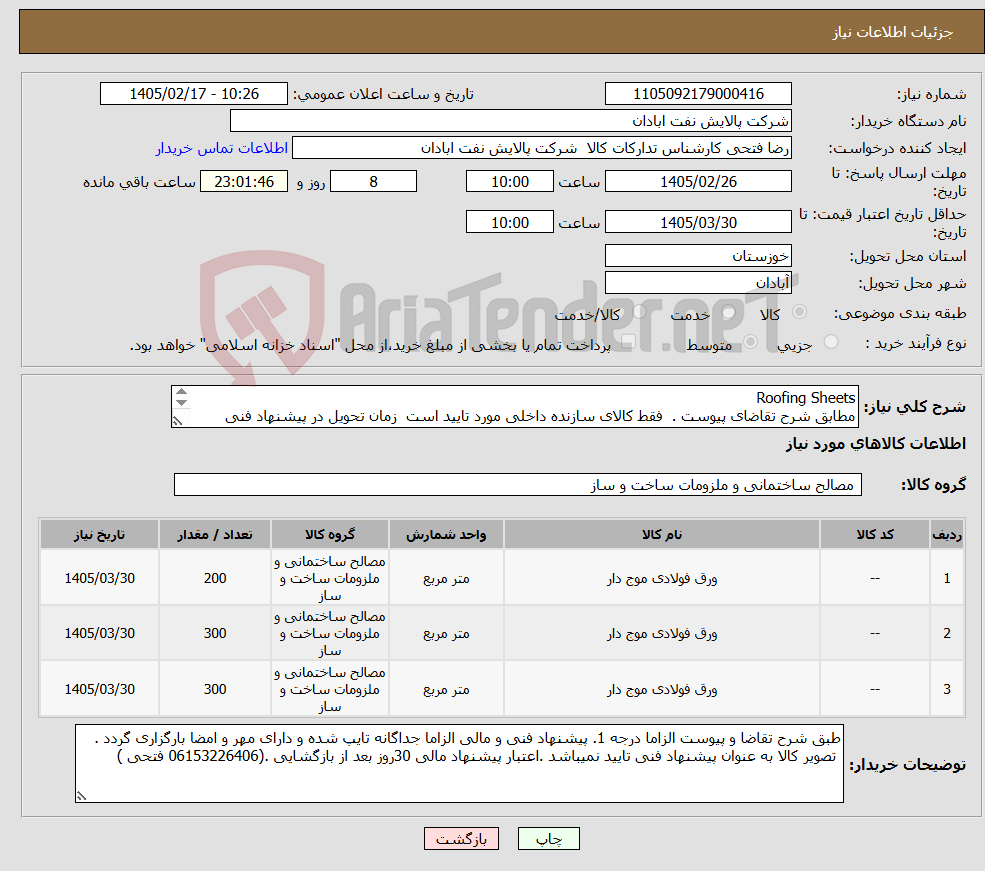Click the need number field 1105092179000416
The width and height of the screenshot is (985, 871).
point(698,94)
